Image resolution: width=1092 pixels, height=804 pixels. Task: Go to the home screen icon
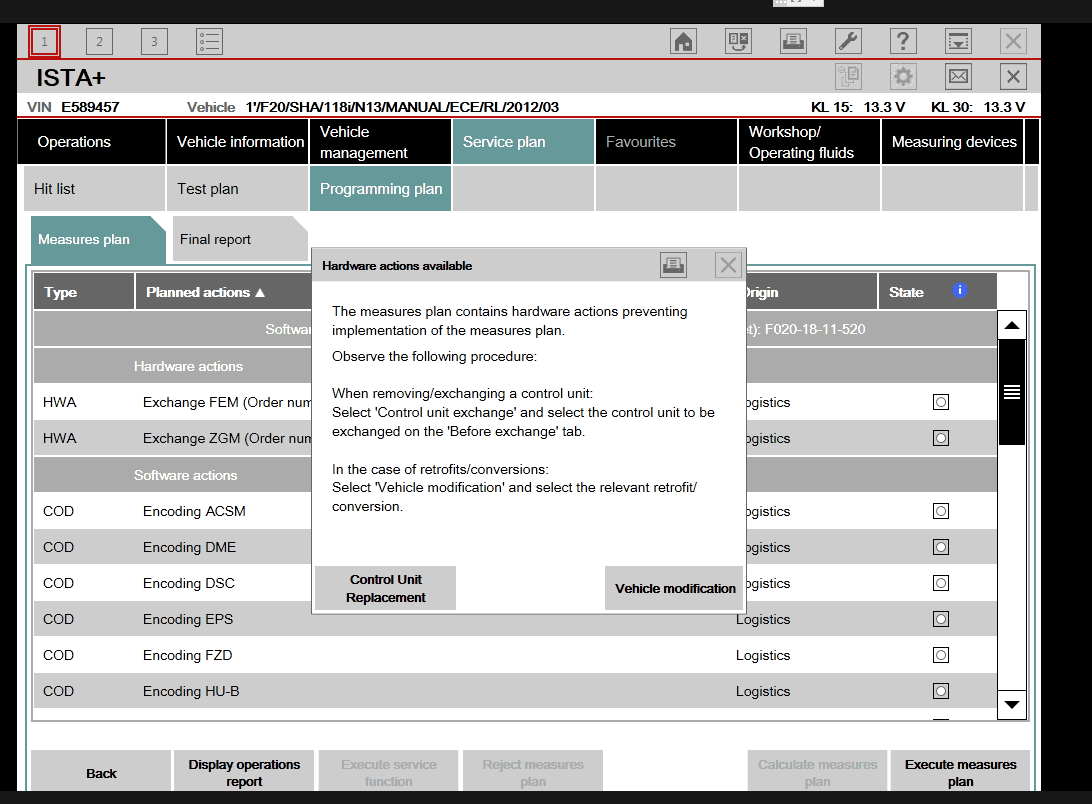pyautogui.click(x=683, y=42)
